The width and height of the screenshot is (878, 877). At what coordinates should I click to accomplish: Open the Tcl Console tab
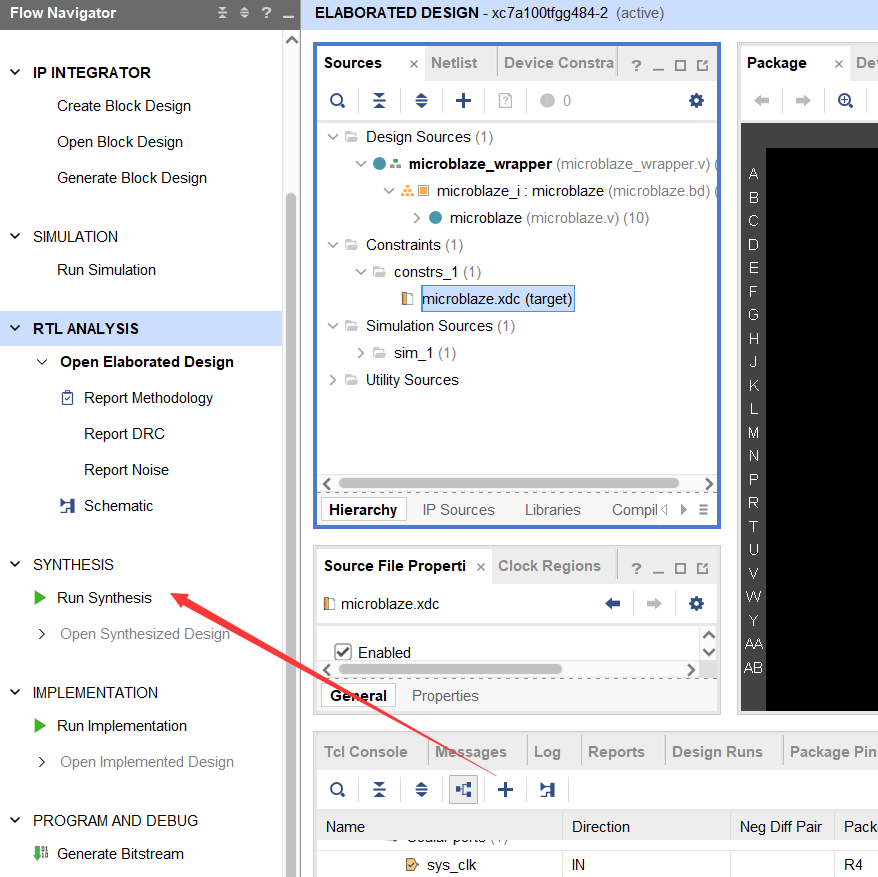click(x=365, y=752)
